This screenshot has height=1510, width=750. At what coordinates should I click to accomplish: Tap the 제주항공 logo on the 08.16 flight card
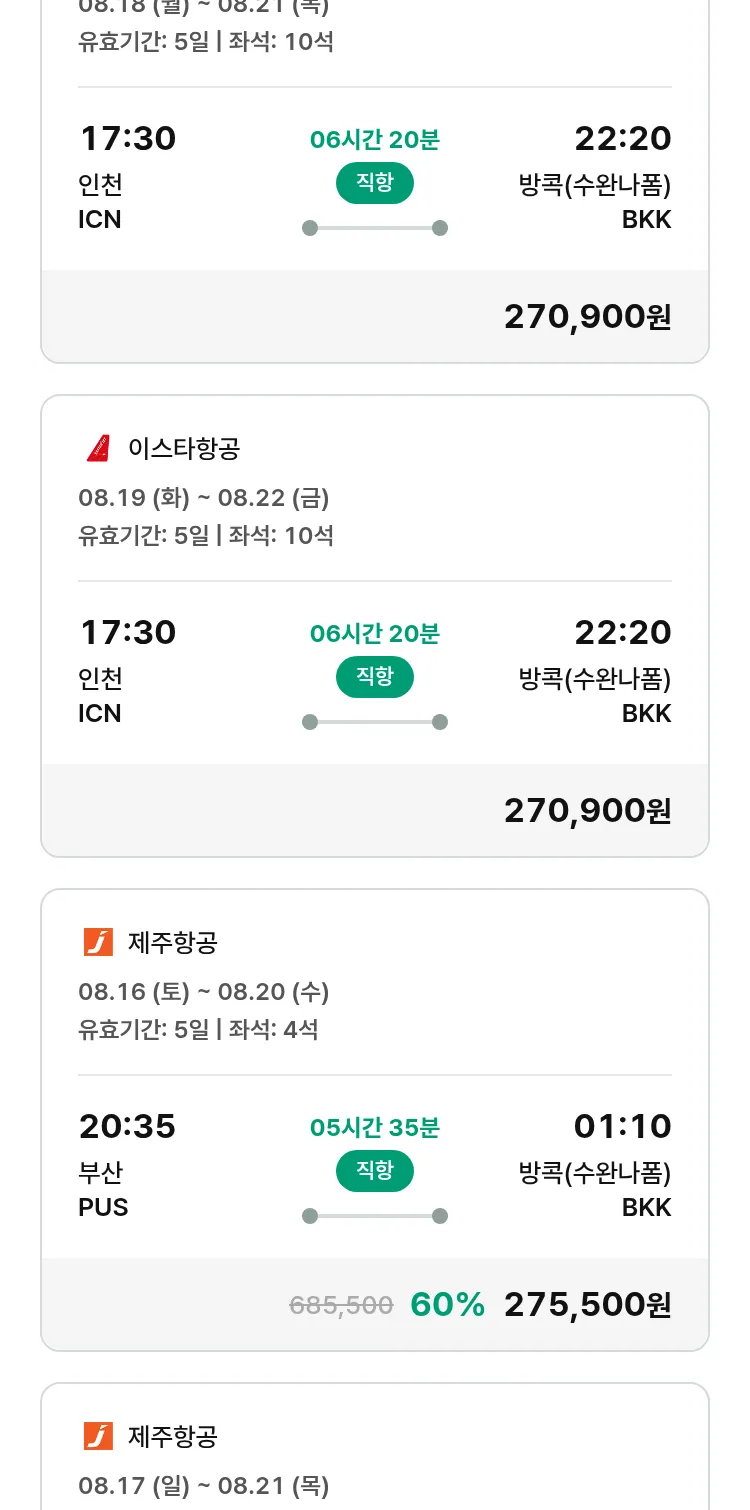(98, 942)
